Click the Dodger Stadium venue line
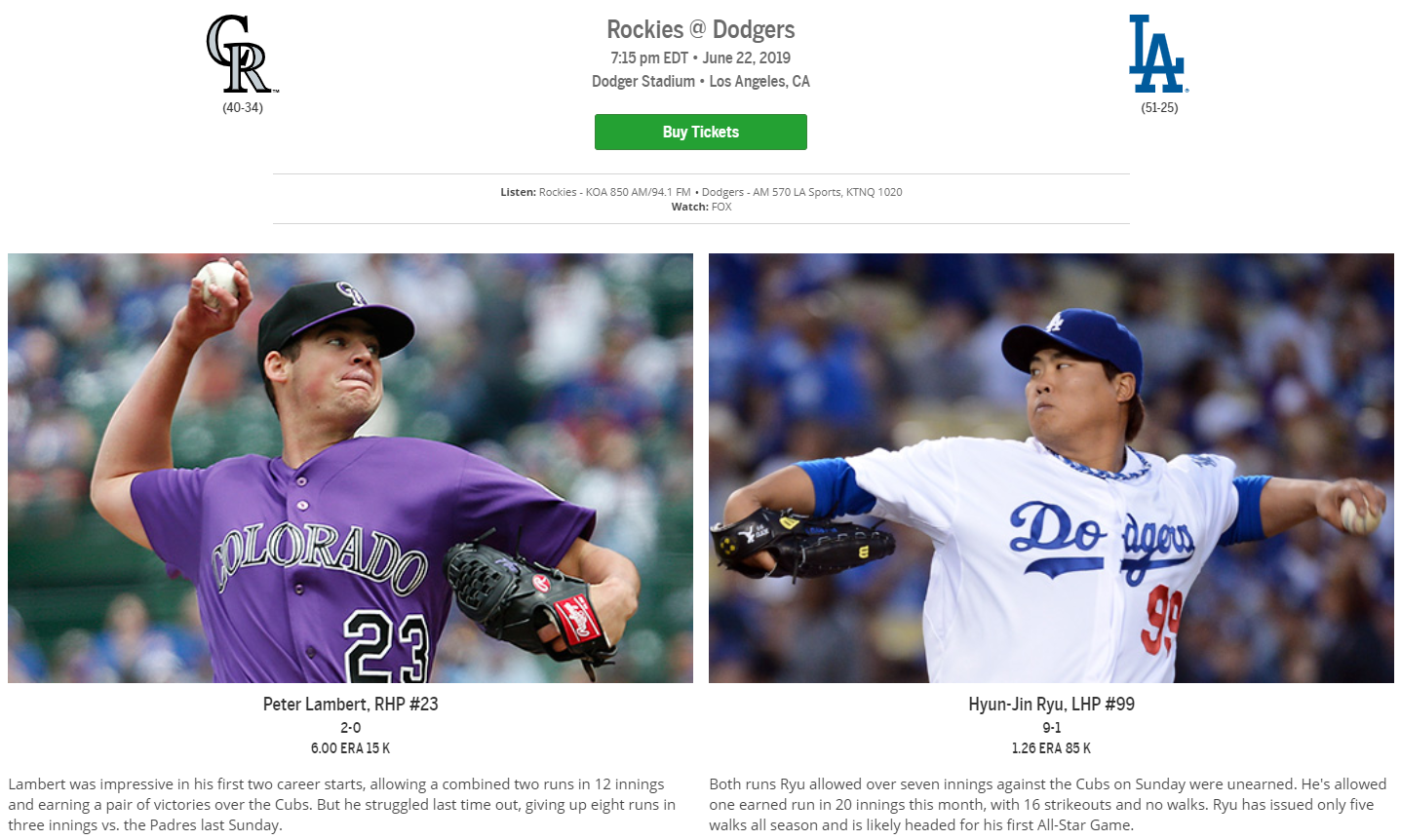The height and width of the screenshot is (840, 1401). [x=701, y=81]
